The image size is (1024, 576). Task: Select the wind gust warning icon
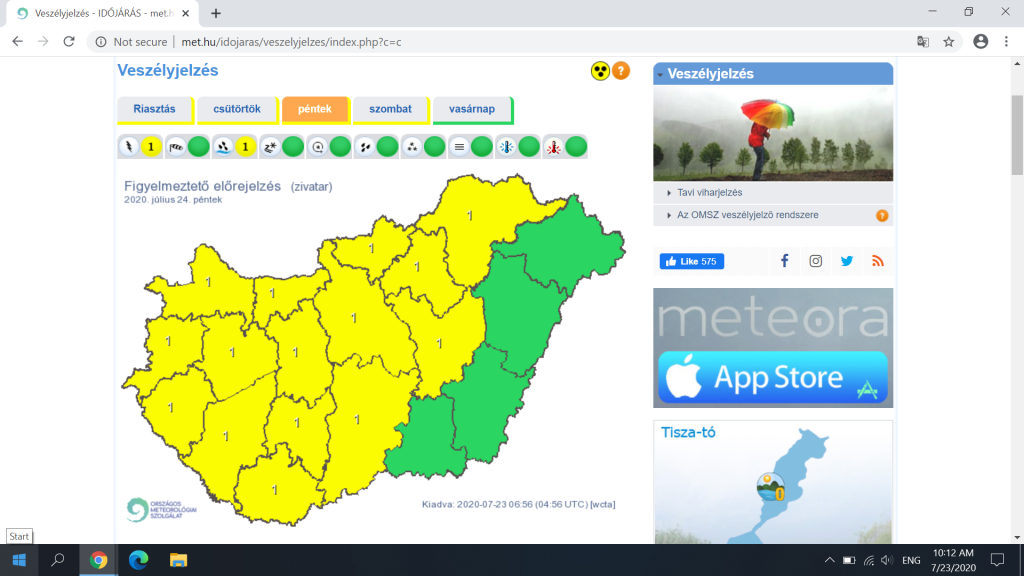coord(176,147)
